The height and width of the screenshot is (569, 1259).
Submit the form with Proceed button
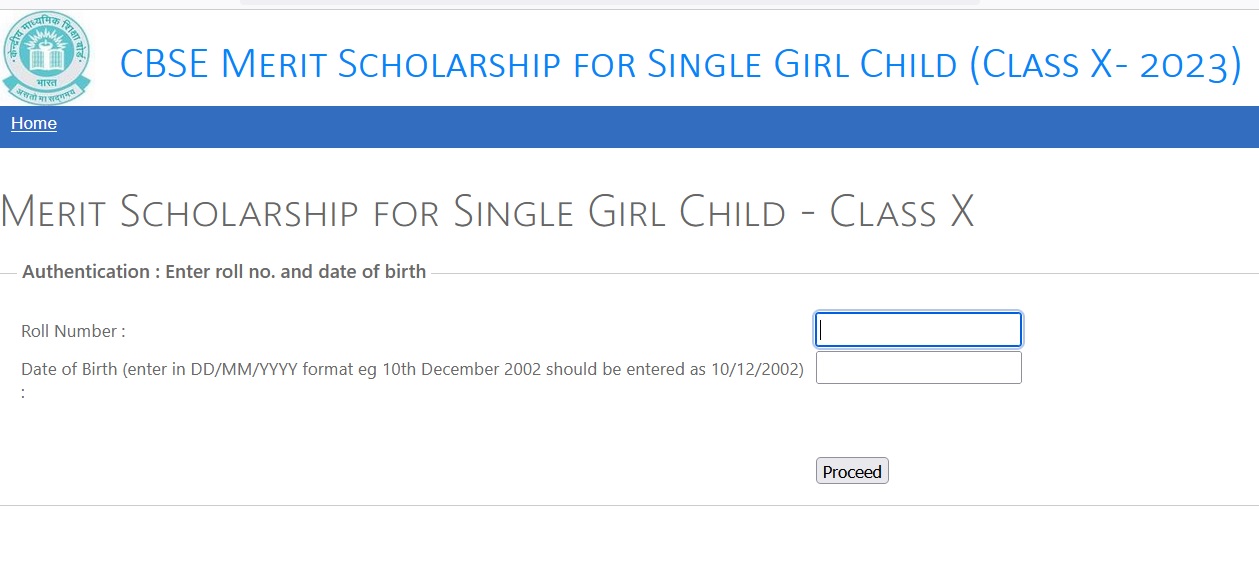click(x=852, y=471)
